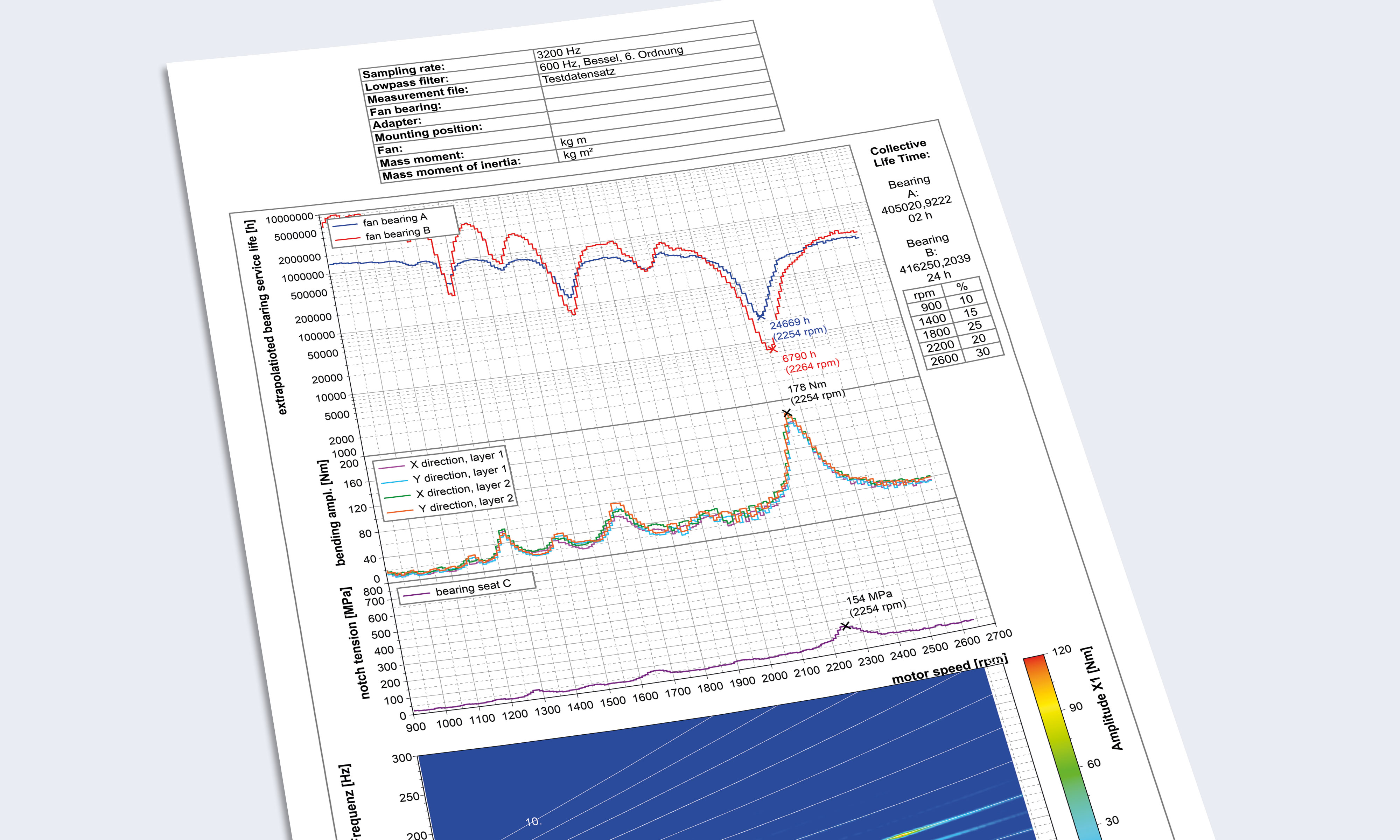Select the '30' percent table cell

pyautogui.click(x=983, y=352)
